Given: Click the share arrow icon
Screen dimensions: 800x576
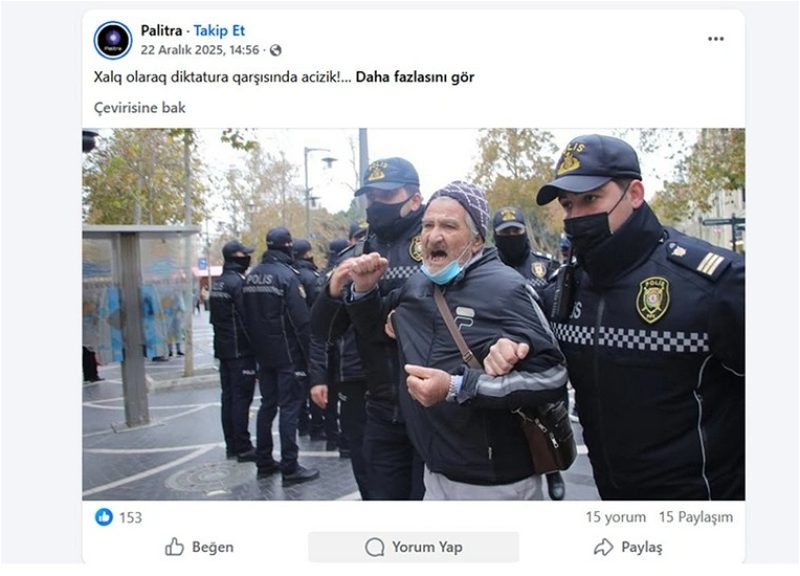Looking at the screenshot, I should pyautogui.click(x=604, y=547).
